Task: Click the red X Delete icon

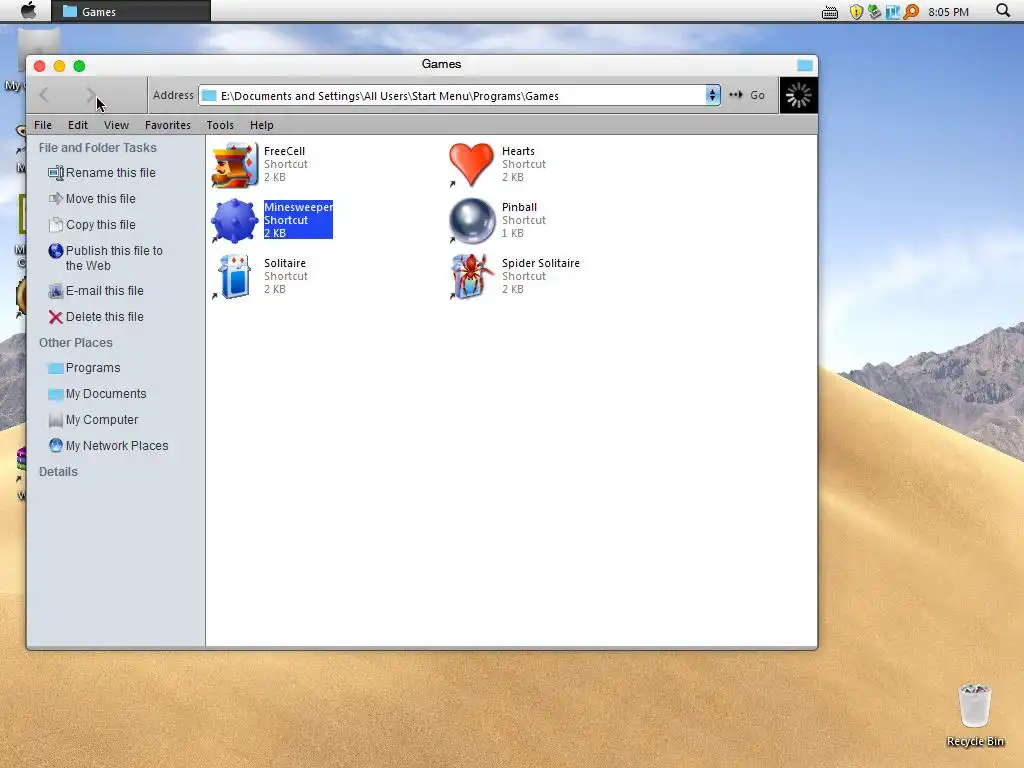Action: pos(56,317)
